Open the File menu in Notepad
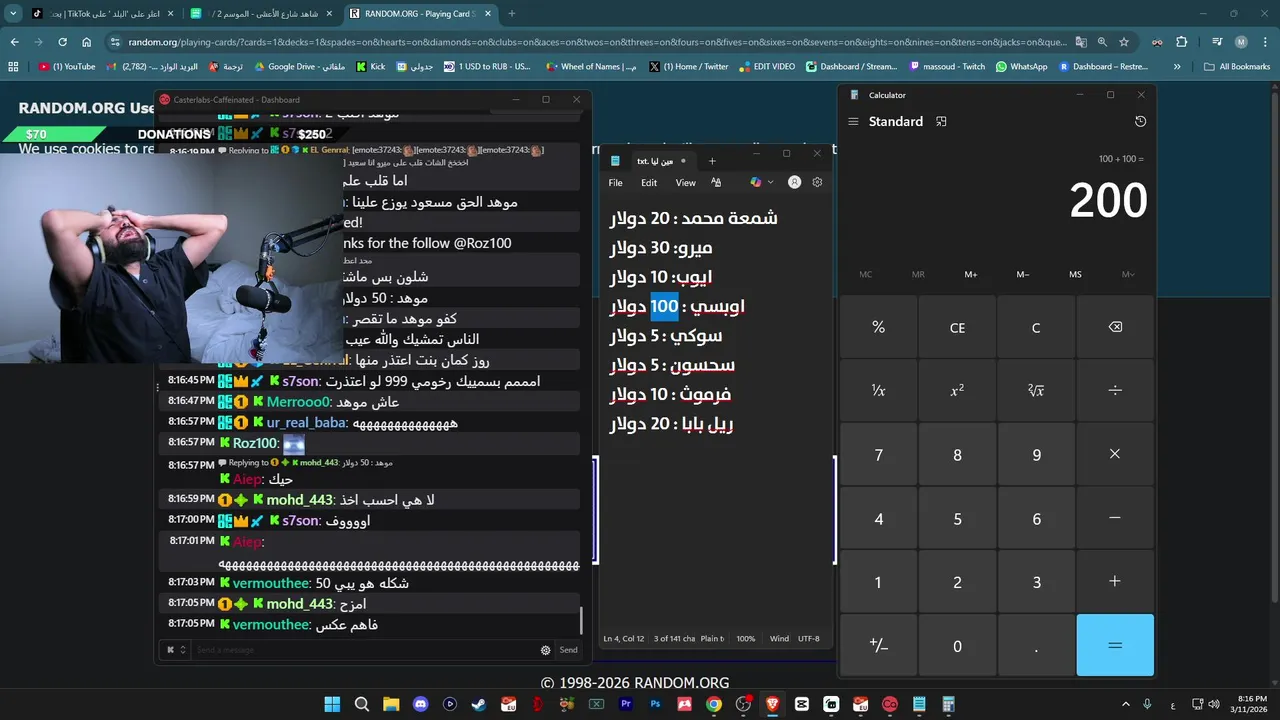1280x720 pixels. [x=615, y=183]
